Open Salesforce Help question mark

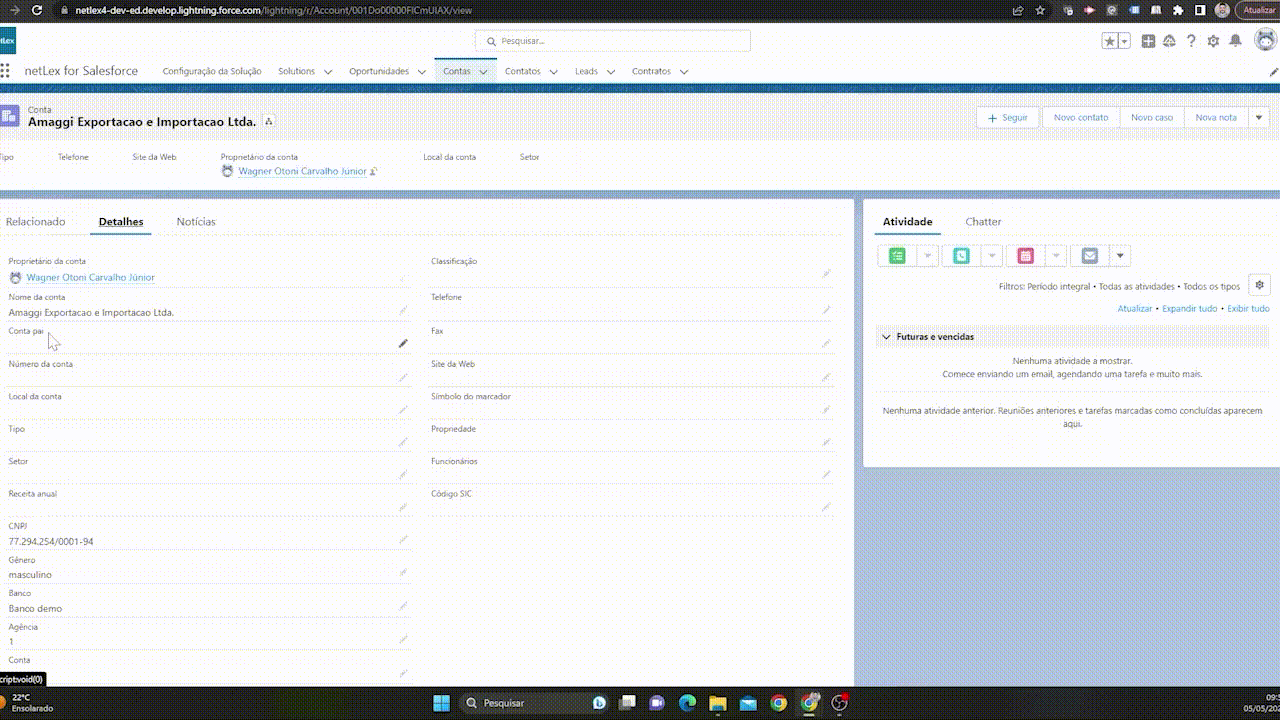point(1191,41)
